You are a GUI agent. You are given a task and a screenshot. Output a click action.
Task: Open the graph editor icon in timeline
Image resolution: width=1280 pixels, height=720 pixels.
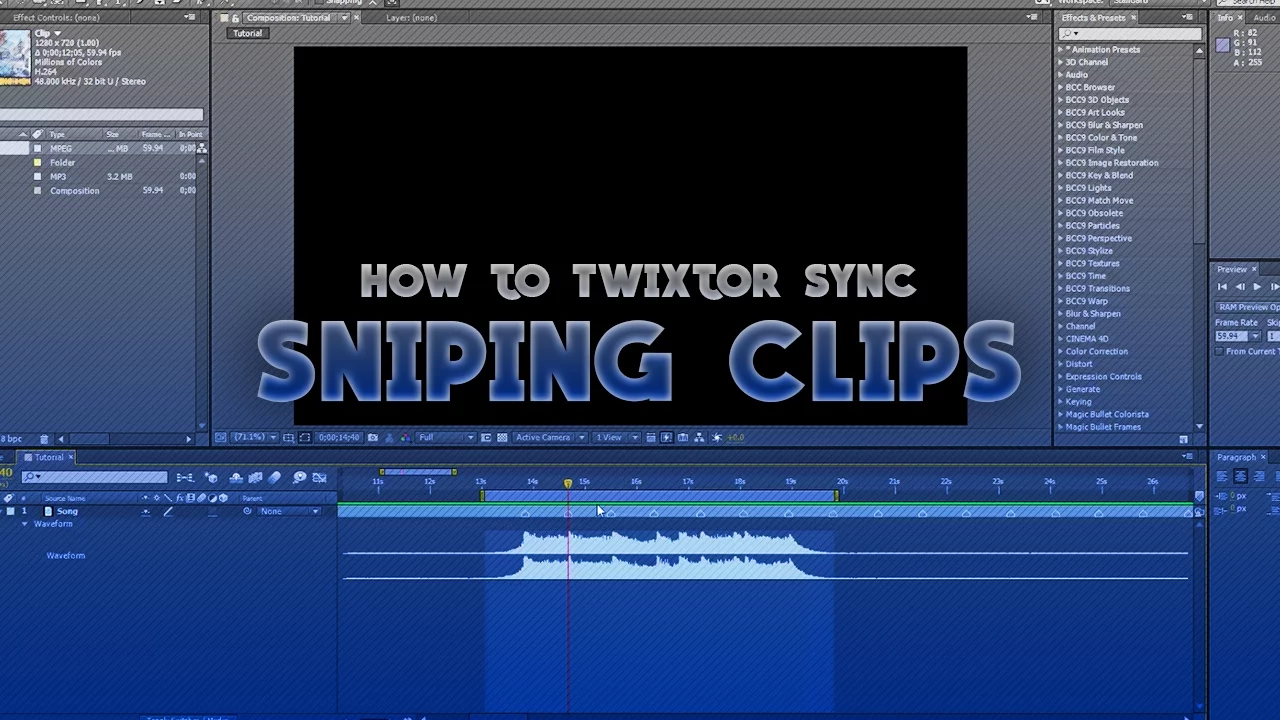point(320,478)
